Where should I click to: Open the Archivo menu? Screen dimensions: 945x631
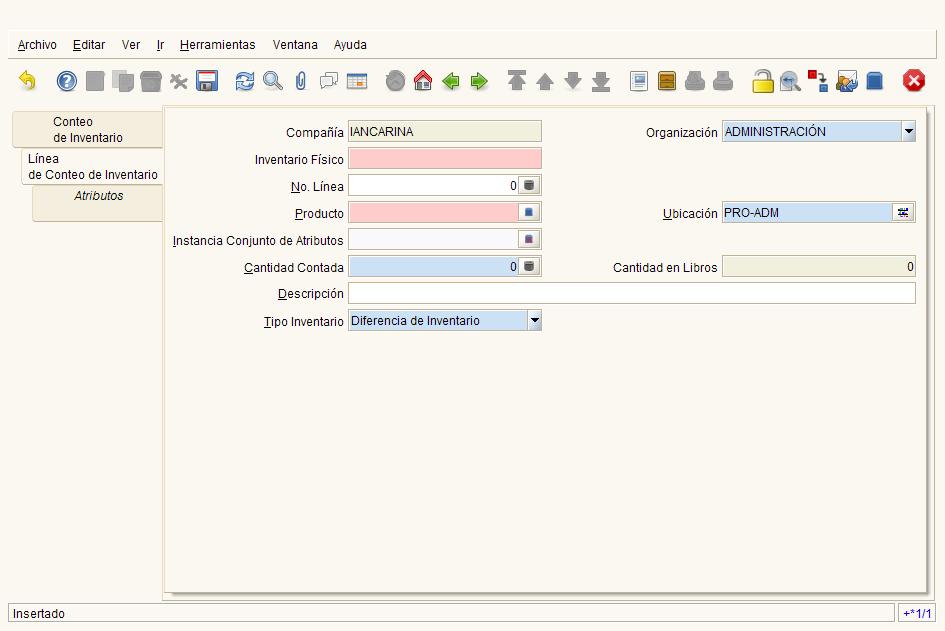37,45
